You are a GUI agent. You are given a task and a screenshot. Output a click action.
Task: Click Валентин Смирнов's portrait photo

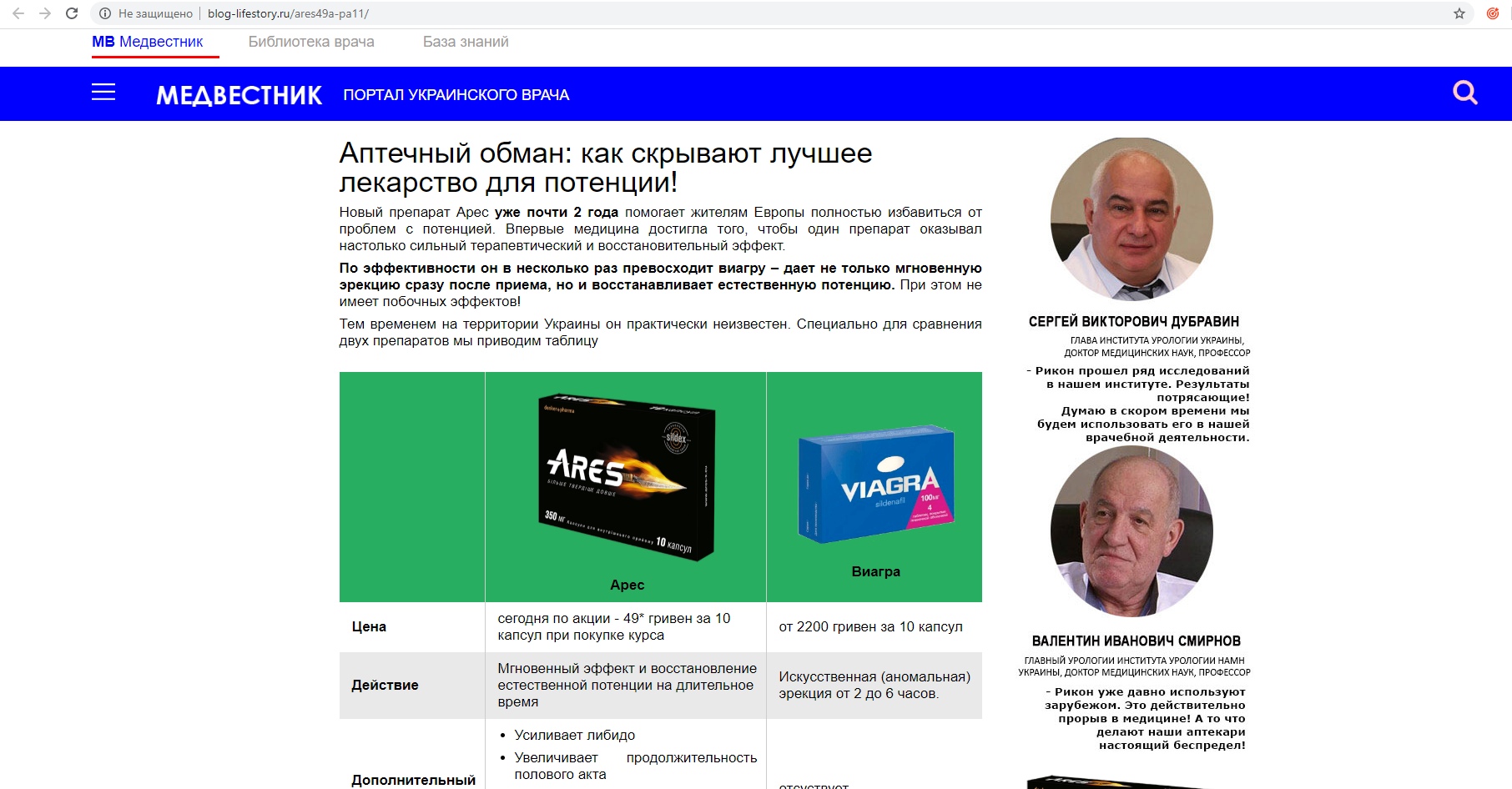1131,532
